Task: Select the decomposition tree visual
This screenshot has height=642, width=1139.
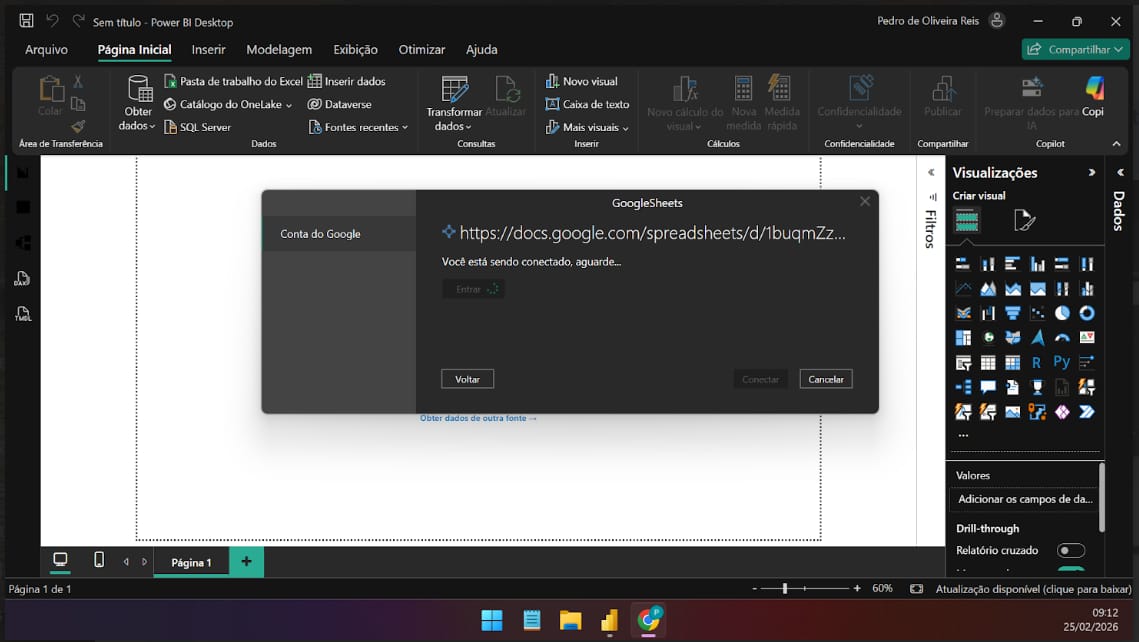Action: (963, 387)
